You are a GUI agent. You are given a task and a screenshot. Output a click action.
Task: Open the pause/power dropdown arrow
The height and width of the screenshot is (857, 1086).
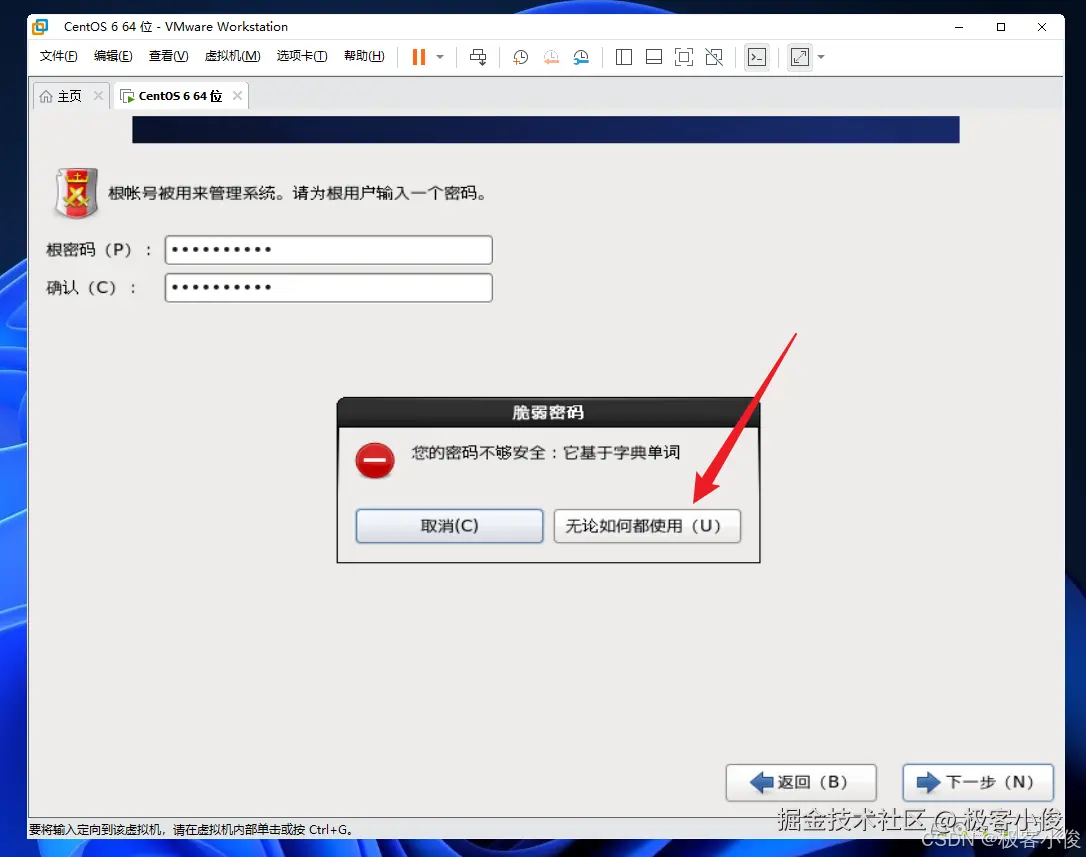point(440,57)
